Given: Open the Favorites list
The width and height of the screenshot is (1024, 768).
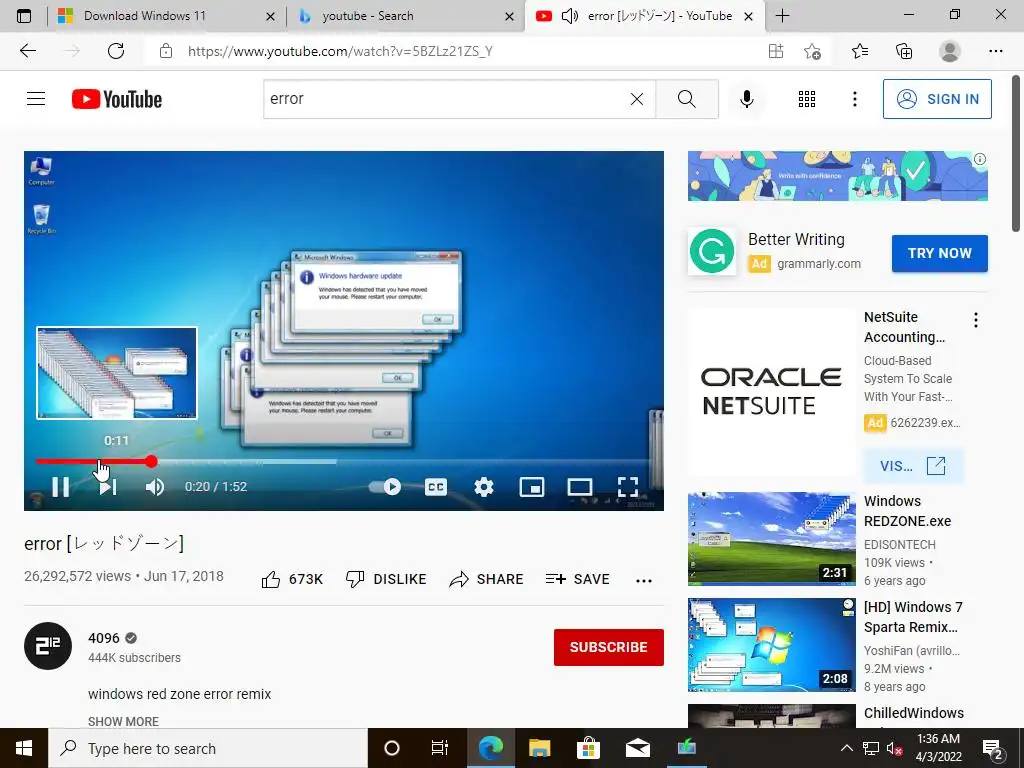Looking at the screenshot, I should 860,51.
